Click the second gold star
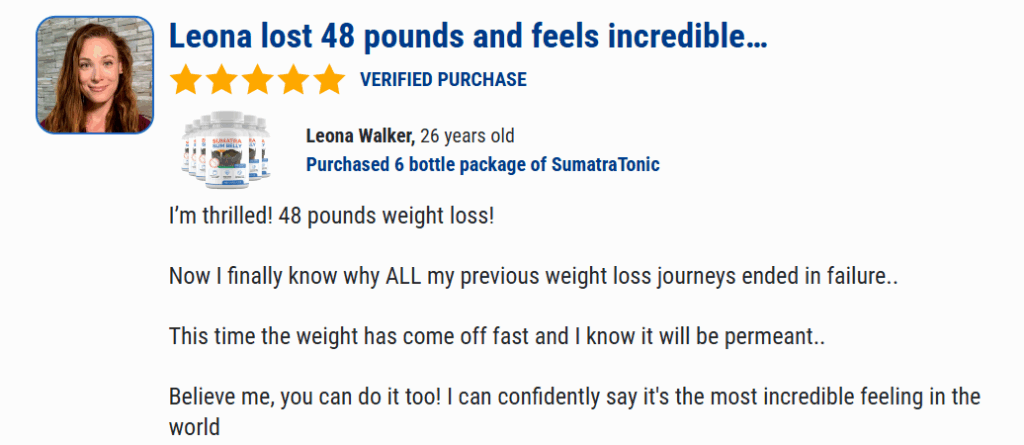This screenshot has height=445, width=1024. tap(222, 80)
